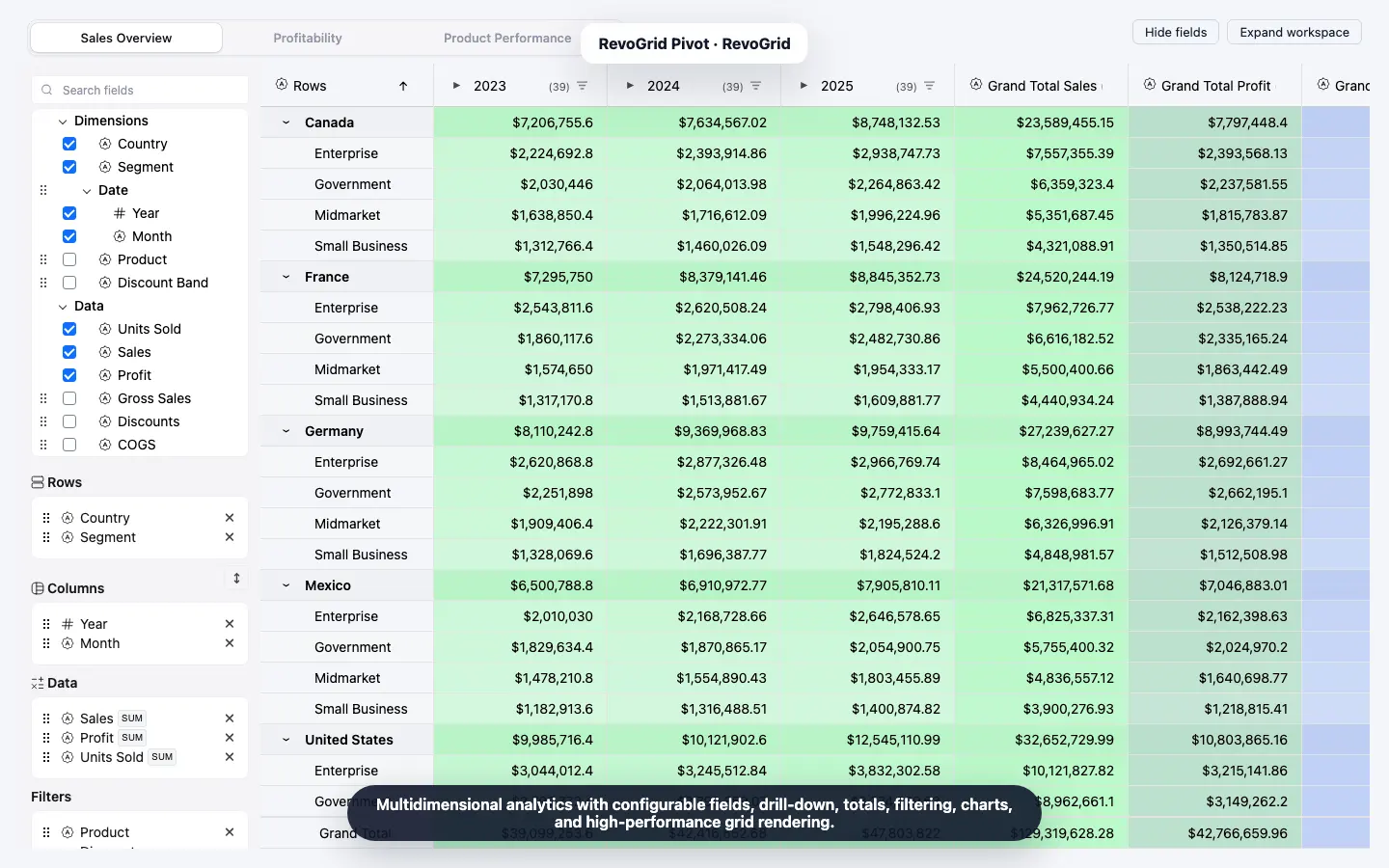Collapse the Germany row group
Viewport: 1389px width, 868px height.
[286, 431]
